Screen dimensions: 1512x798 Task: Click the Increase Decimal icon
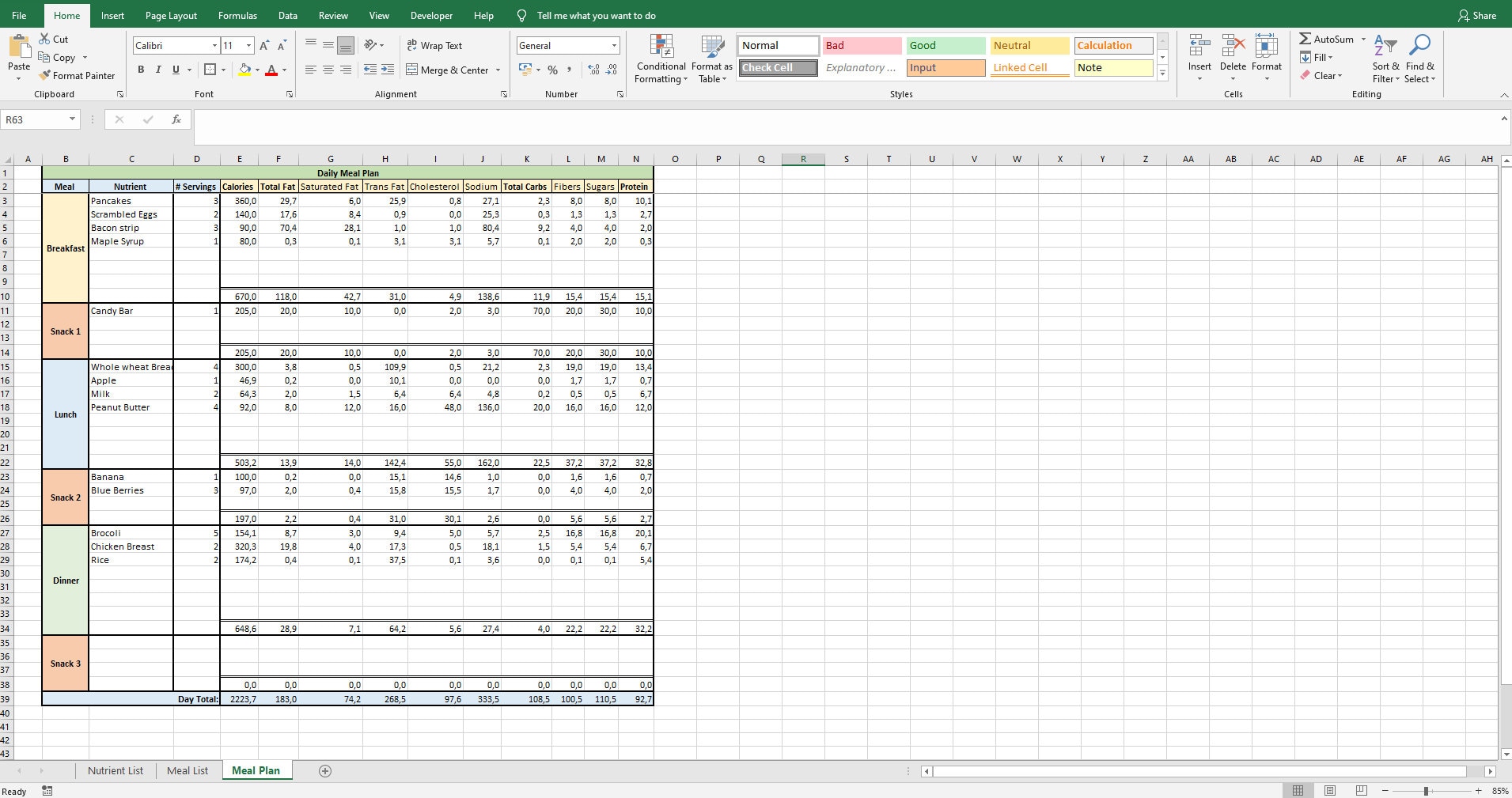point(593,70)
